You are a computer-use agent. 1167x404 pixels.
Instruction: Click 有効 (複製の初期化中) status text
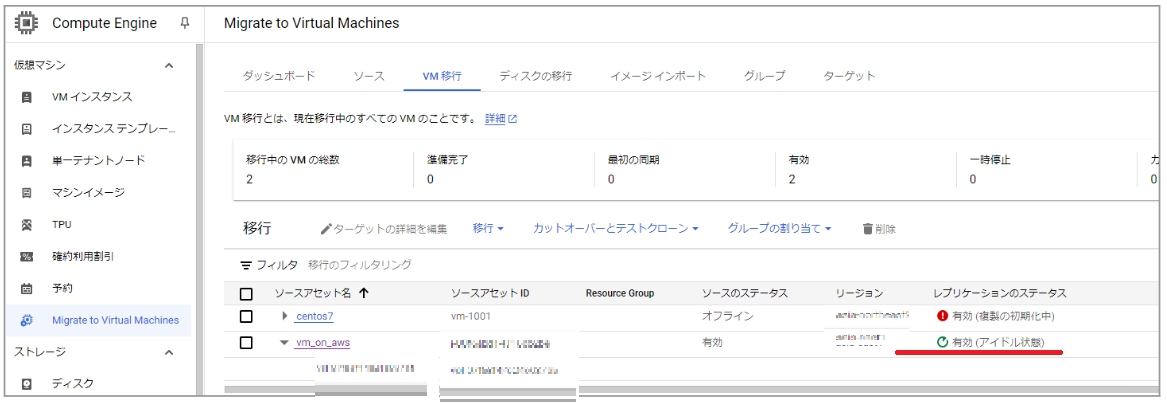coord(1003,316)
